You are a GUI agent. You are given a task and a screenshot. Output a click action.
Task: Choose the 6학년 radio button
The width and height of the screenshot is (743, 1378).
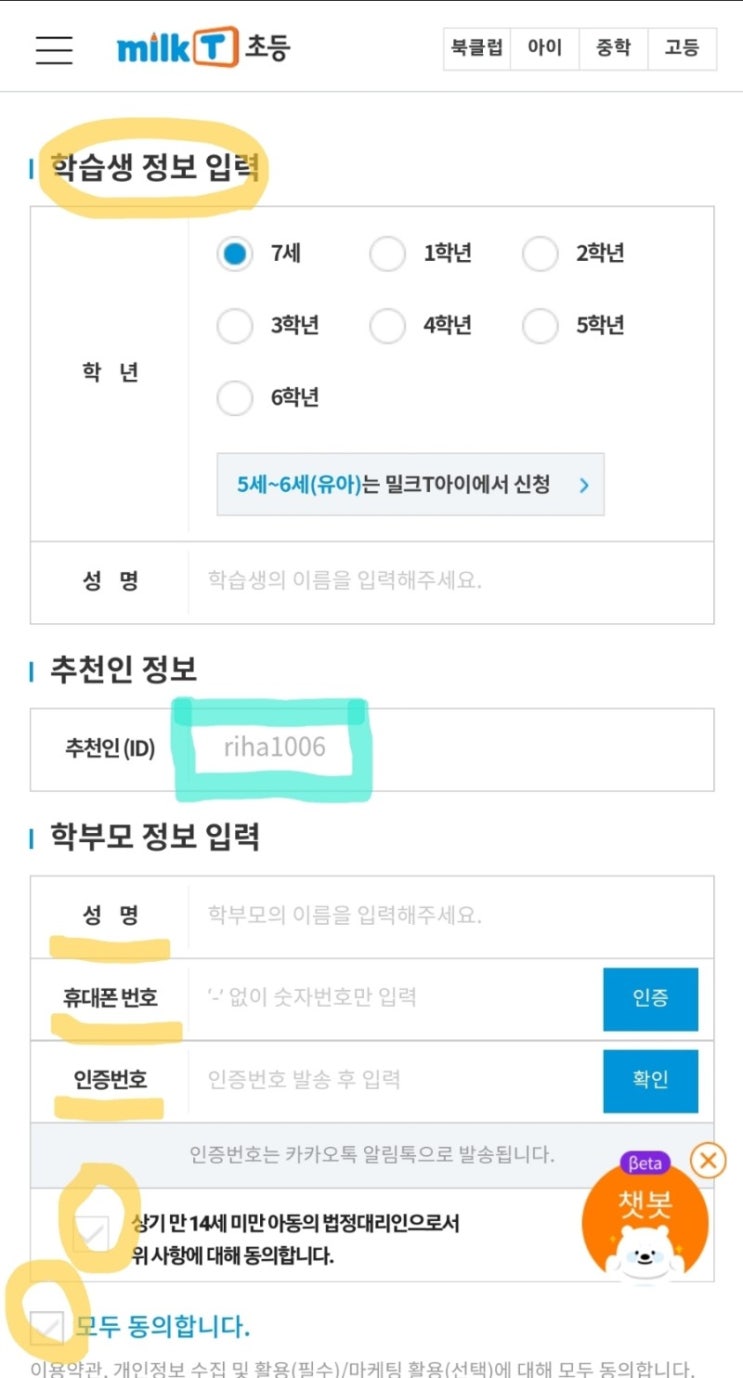[235, 398]
